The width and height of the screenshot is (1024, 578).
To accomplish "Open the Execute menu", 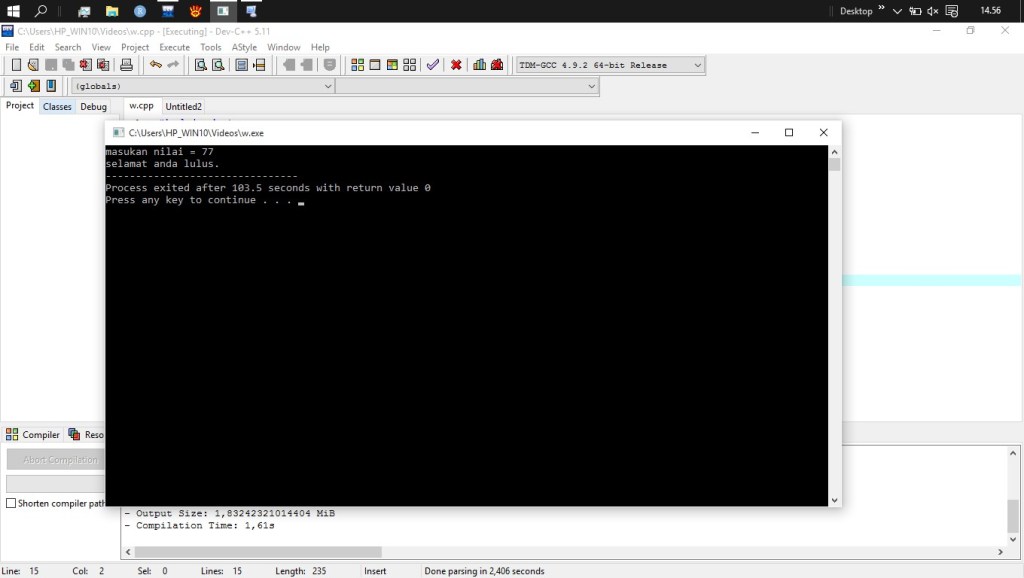I will (x=174, y=47).
